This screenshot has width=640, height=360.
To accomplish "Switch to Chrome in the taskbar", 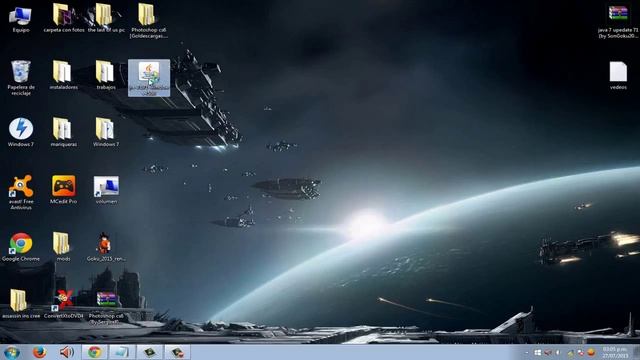I will coord(94,352).
